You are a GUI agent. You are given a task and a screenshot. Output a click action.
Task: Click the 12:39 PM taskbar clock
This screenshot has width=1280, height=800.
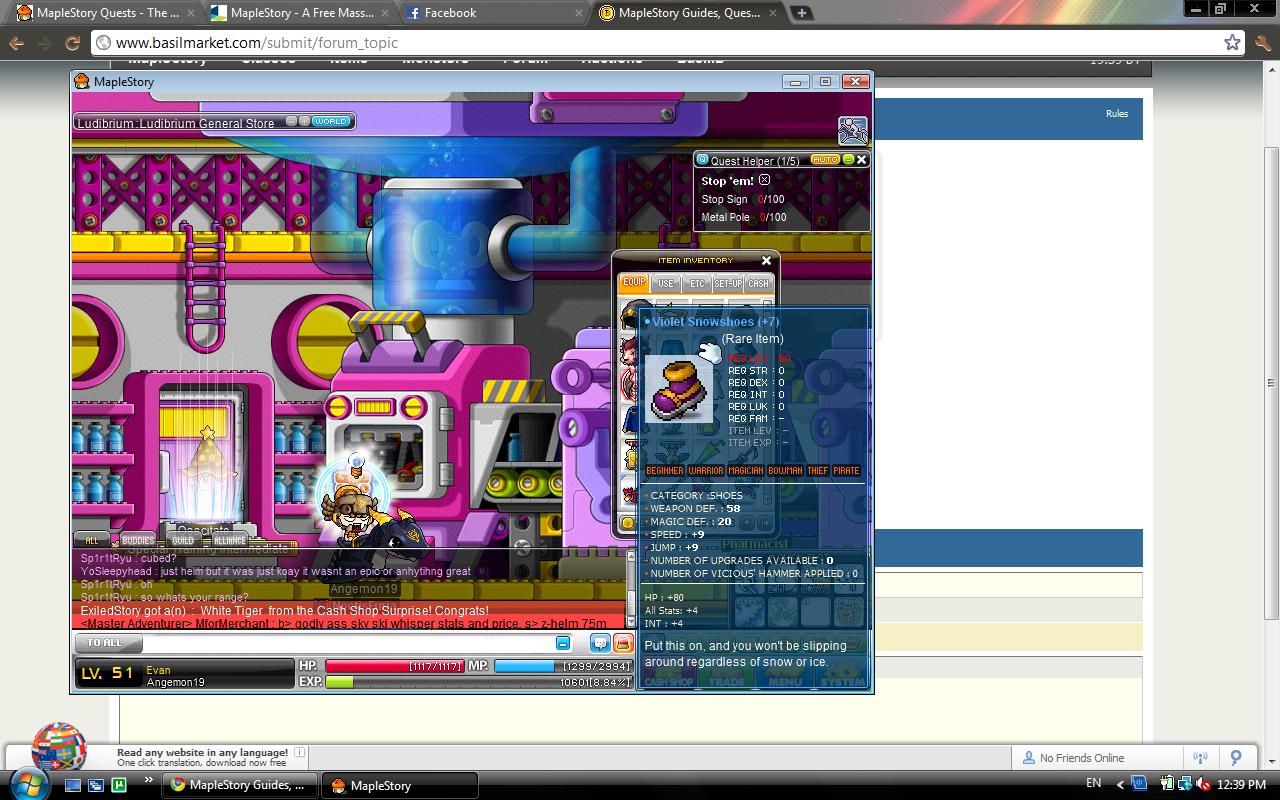click(1241, 785)
